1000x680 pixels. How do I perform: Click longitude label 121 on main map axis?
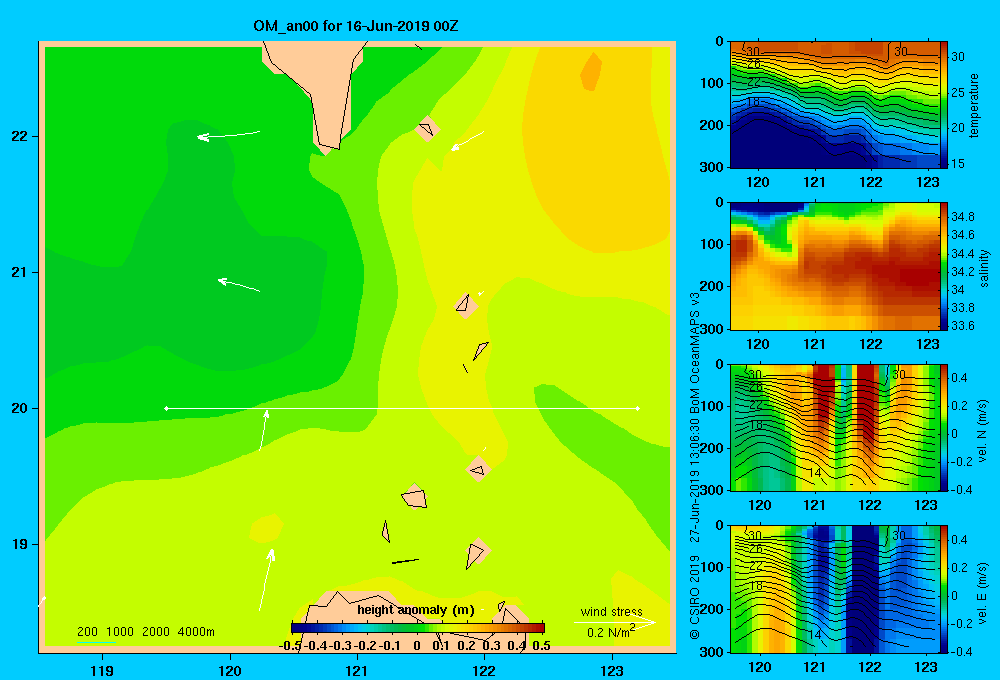pos(357,670)
